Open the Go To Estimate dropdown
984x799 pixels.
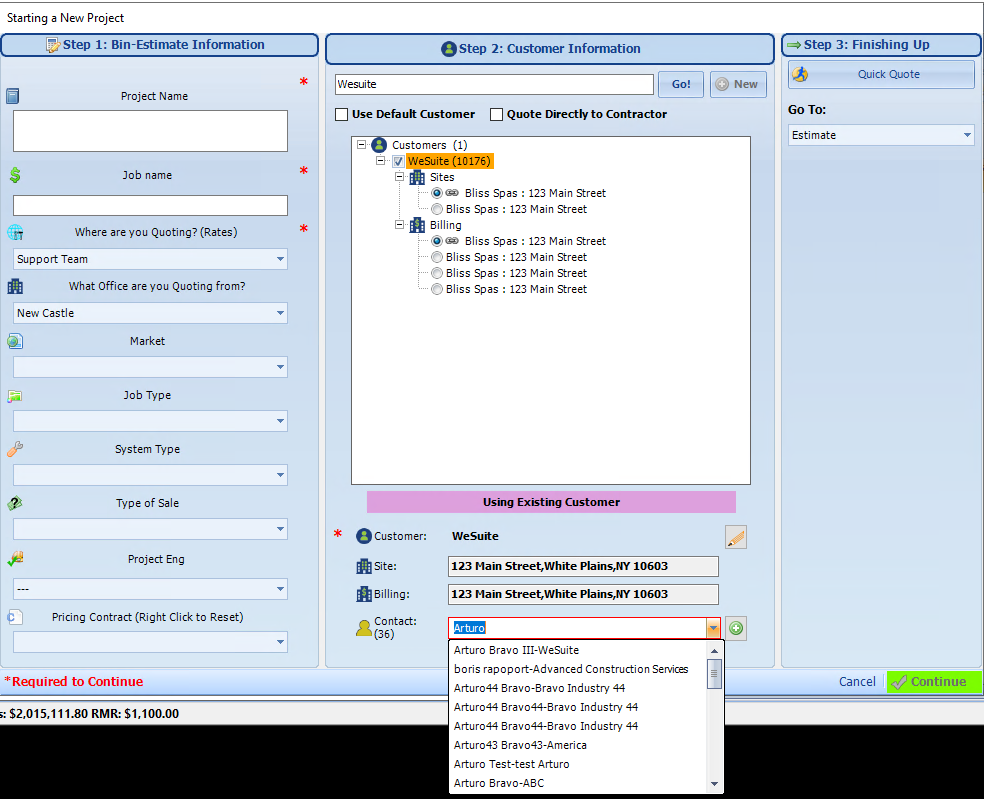click(x=967, y=135)
